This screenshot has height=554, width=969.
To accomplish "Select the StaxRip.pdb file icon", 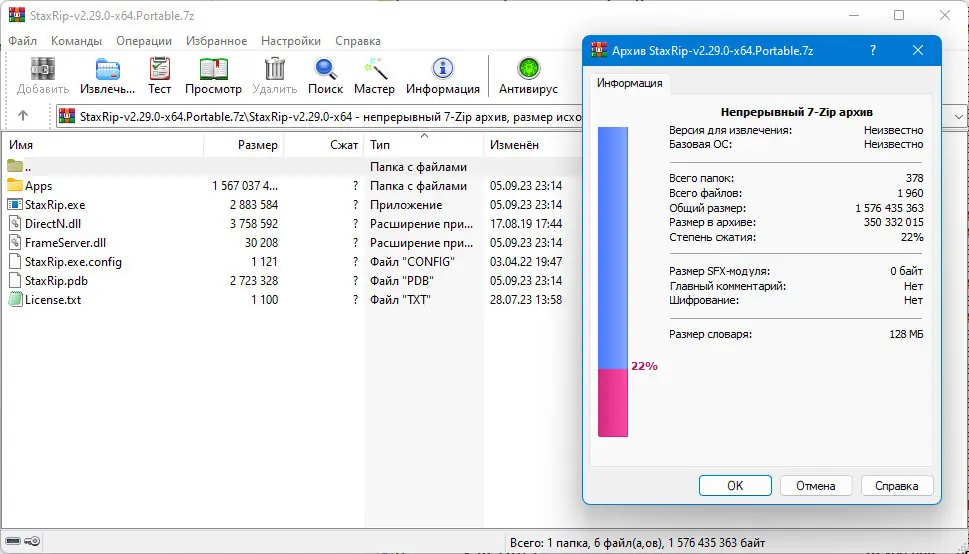I will (15, 281).
